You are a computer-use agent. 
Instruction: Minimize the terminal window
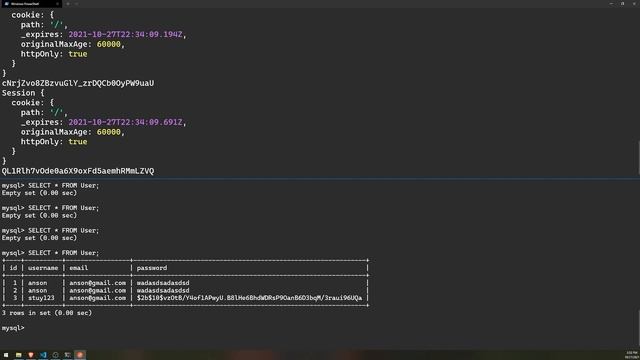pyautogui.click(x=611, y=4)
